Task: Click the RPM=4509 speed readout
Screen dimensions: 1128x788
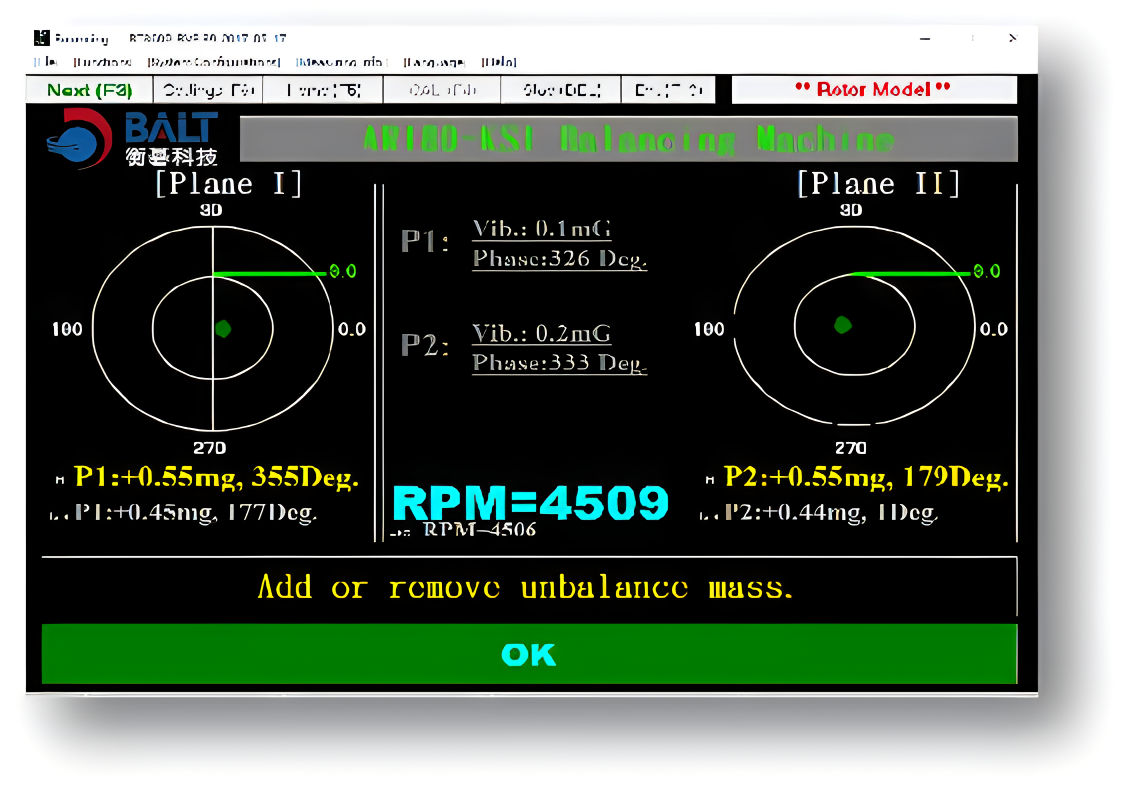Action: [x=530, y=503]
